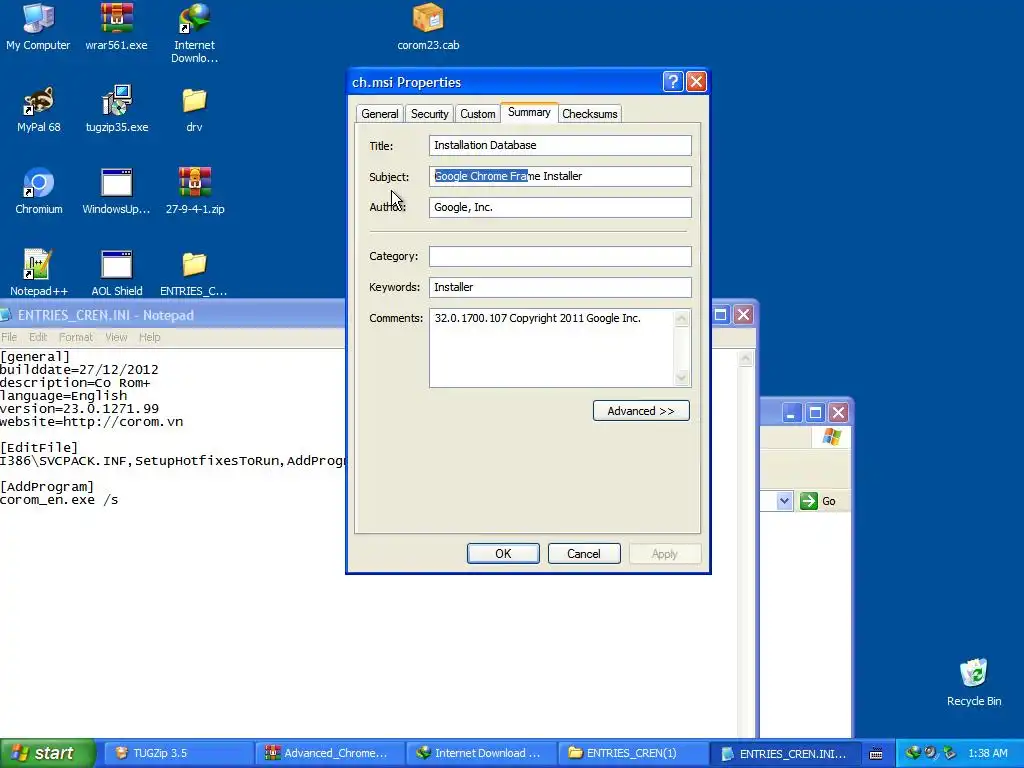
Task: Click the empty Category field
Action: [560, 256]
